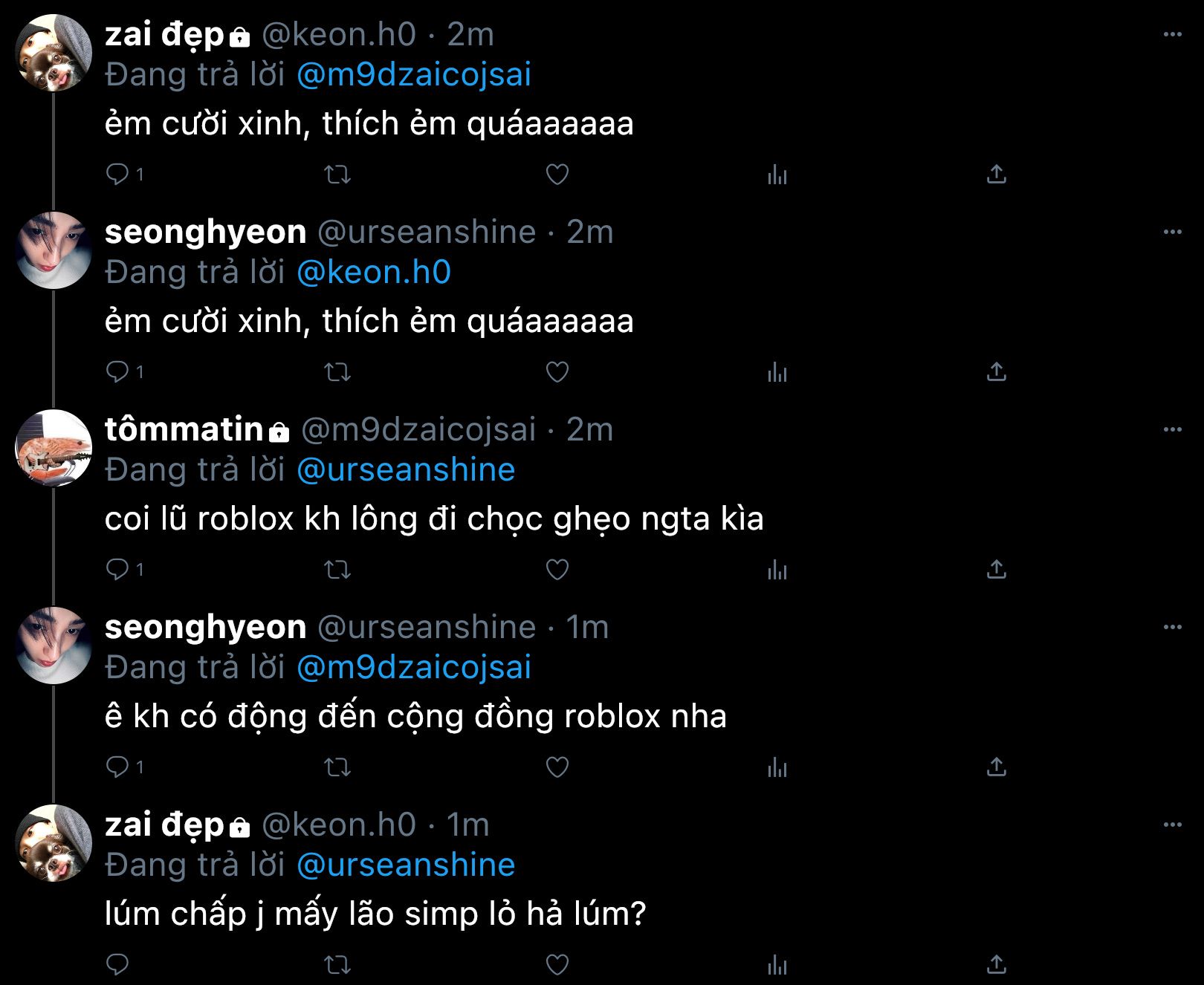Open more options on first zai đẹp tweet
The height and width of the screenshot is (985, 1204).
(1172, 34)
